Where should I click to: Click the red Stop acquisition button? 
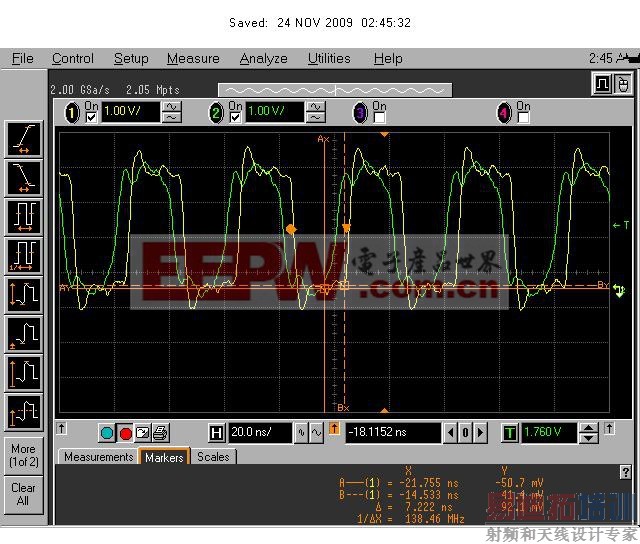(x=125, y=433)
